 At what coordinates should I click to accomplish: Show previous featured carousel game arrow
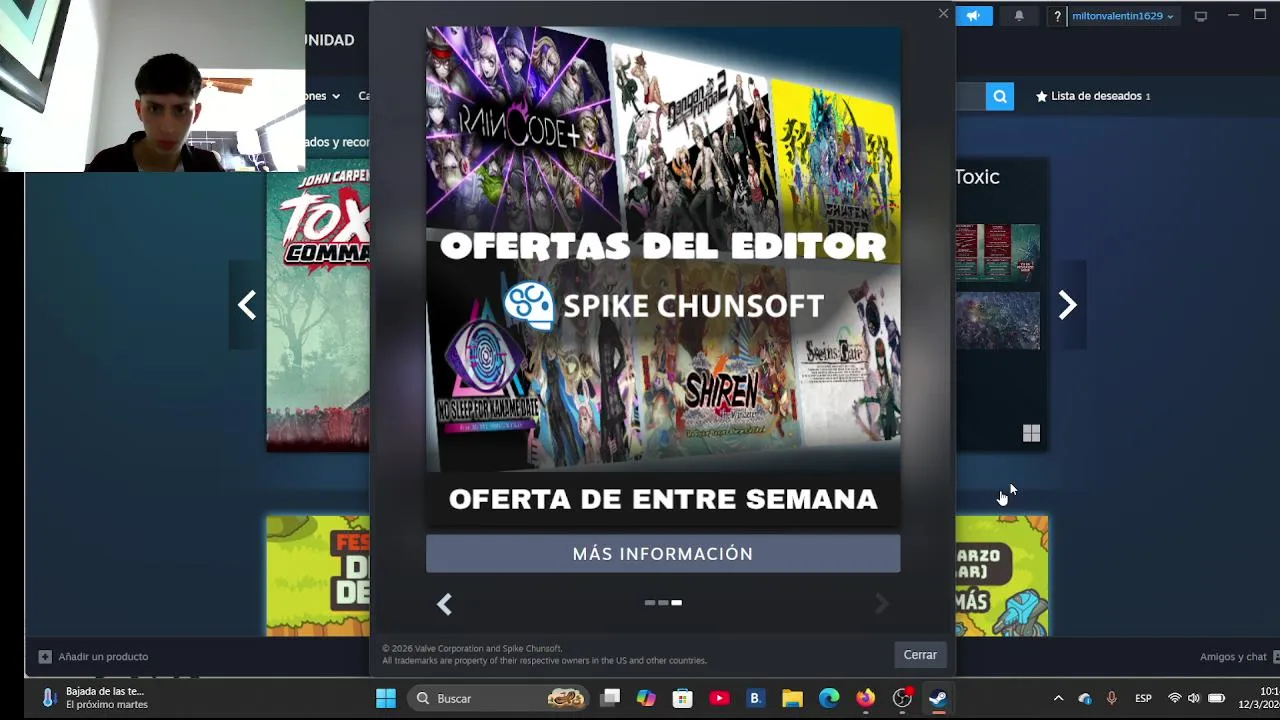[x=247, y=305]
